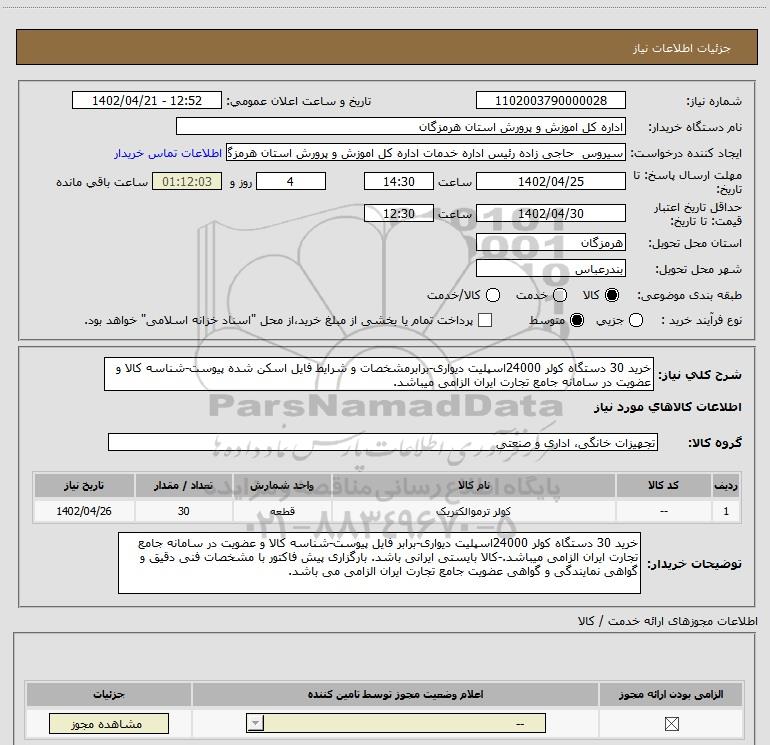
Task: Click the نام کالا column header
Action: tap(473, 485)
